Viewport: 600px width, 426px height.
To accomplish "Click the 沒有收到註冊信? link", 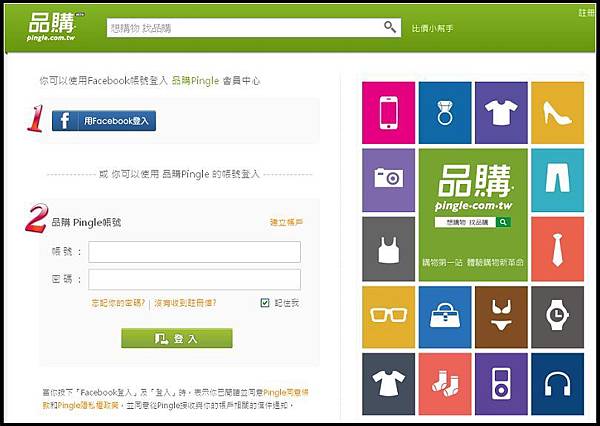I will (185, 303).
